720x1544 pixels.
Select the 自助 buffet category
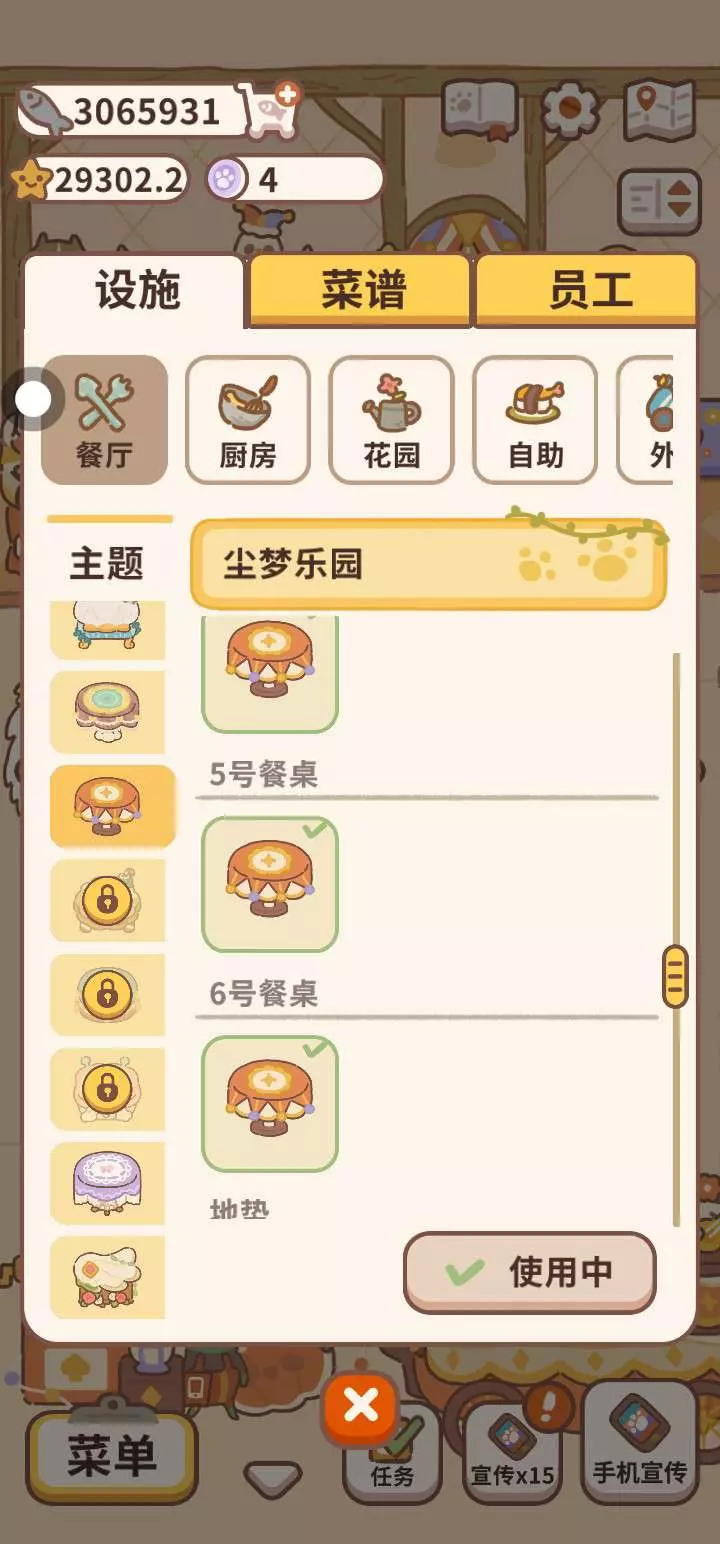click(535, 420)
